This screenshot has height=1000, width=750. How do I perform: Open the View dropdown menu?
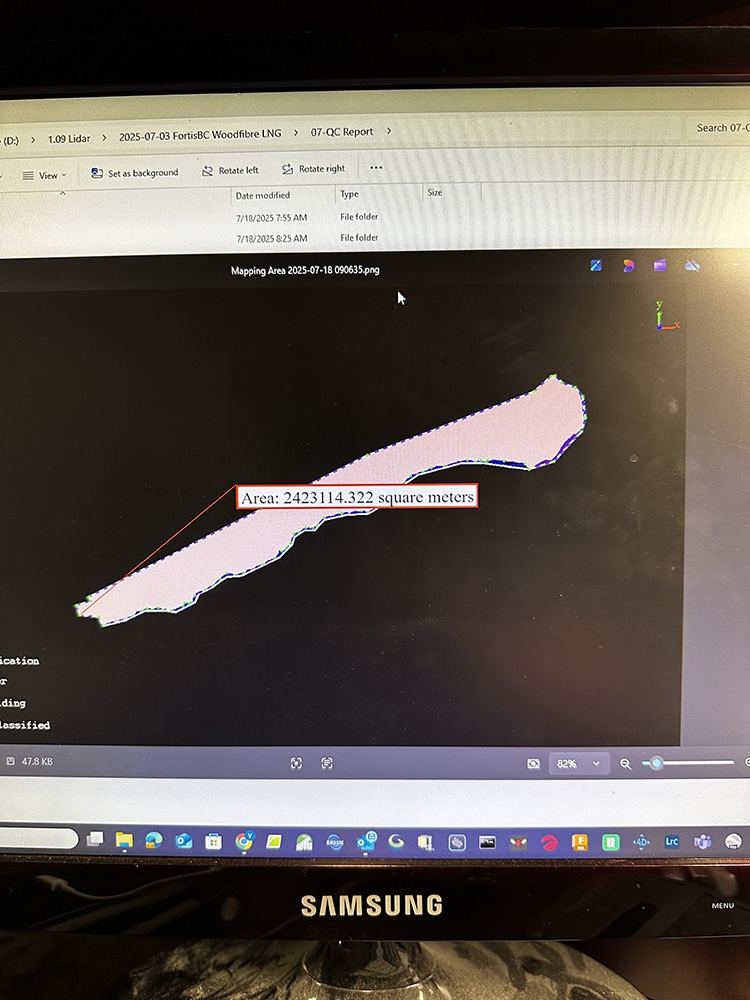(44, 175)
